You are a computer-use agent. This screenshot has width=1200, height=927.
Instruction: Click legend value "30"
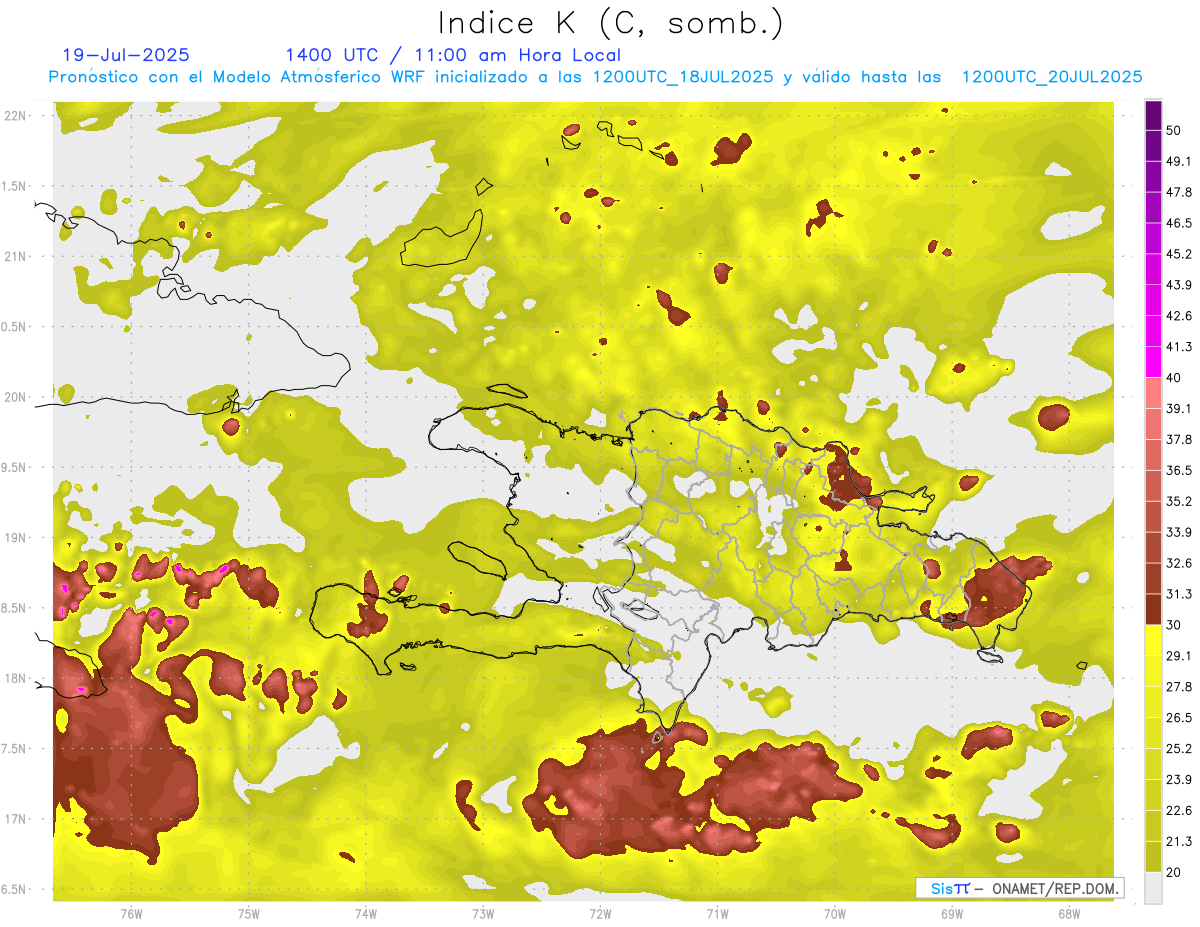(x=1173, y=625)
